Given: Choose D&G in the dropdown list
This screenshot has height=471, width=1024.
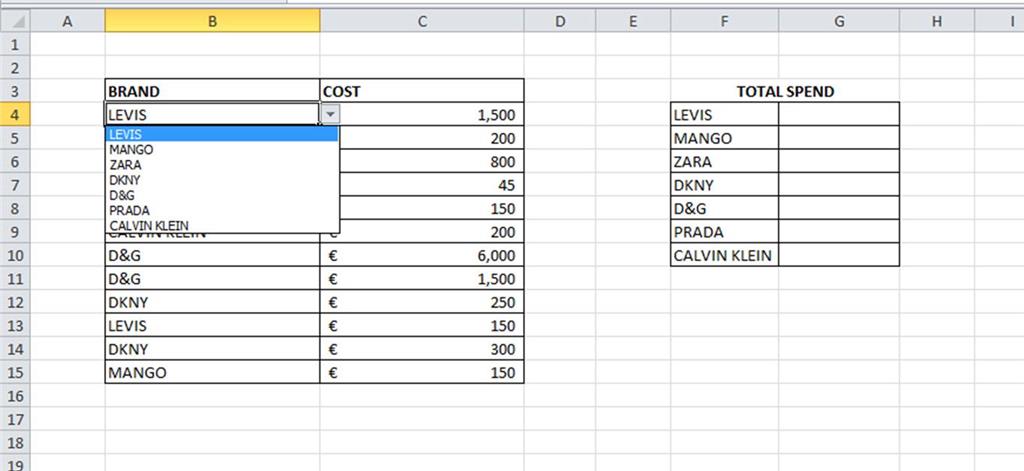Looking at the screenshot, I should (x=221, y=195).
